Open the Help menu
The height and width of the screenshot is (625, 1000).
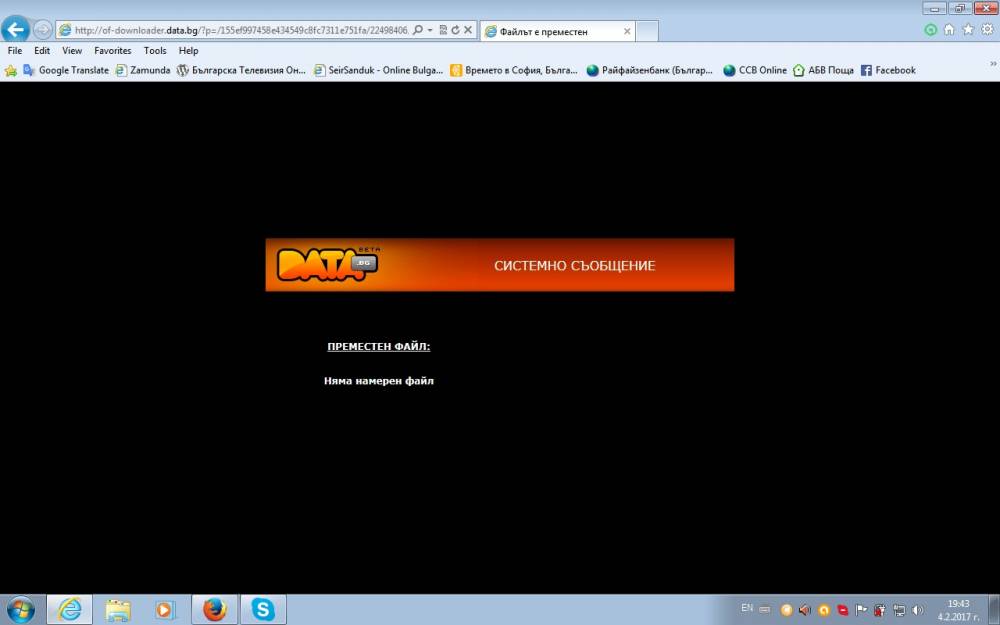click(x=188, y=50)
